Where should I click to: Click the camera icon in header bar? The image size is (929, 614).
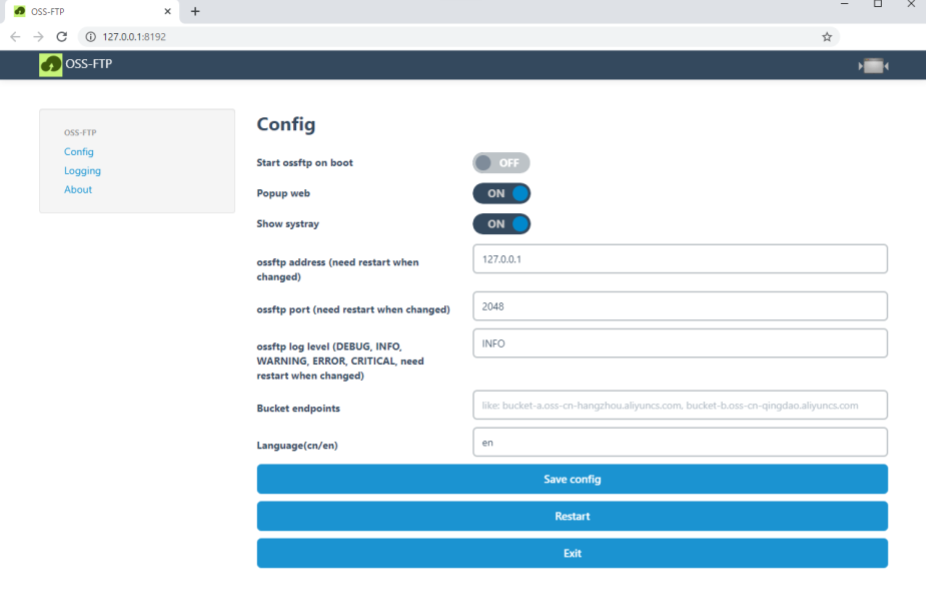point(873,66)
